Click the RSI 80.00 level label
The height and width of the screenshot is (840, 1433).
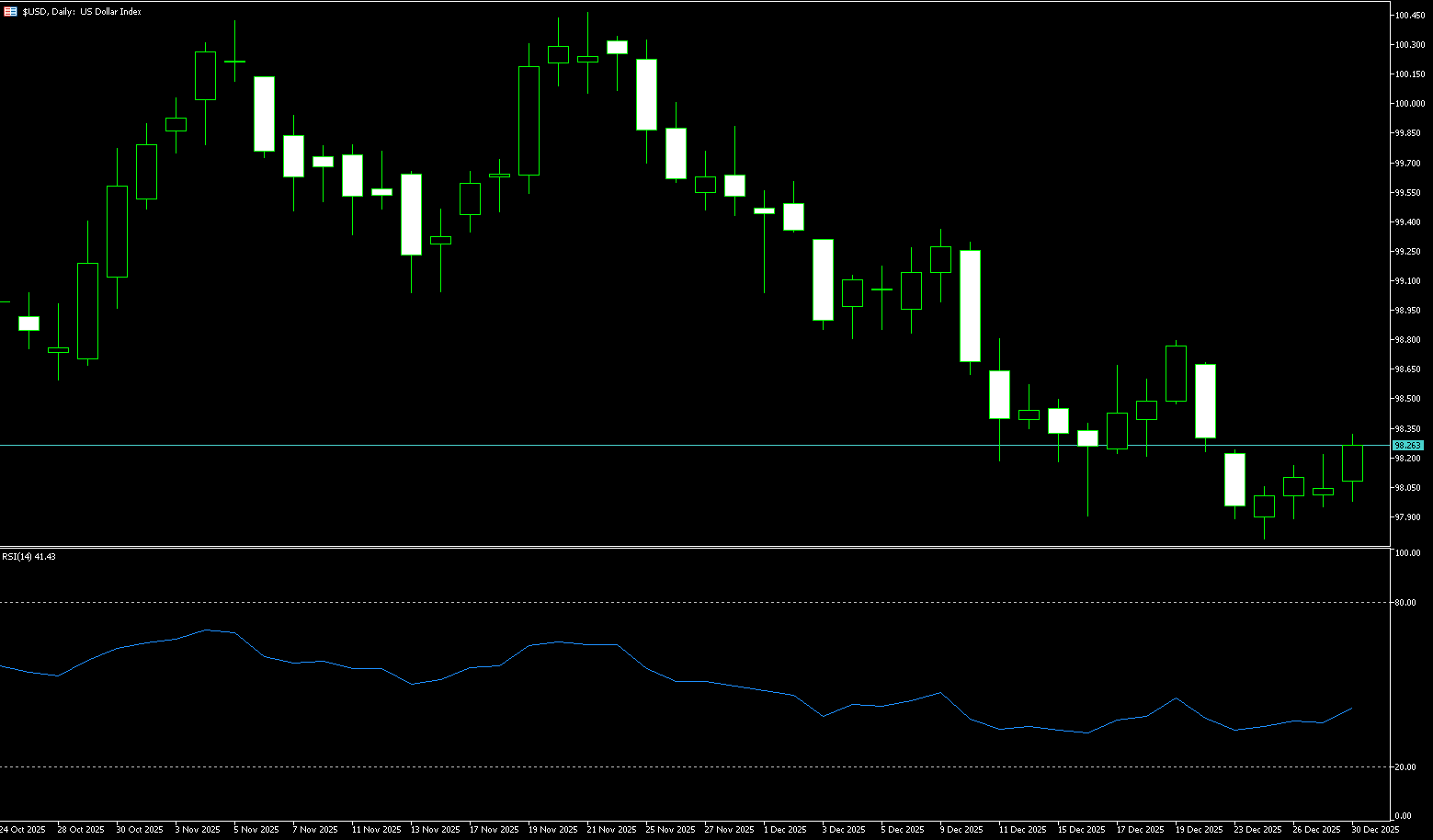(1405, 603)
